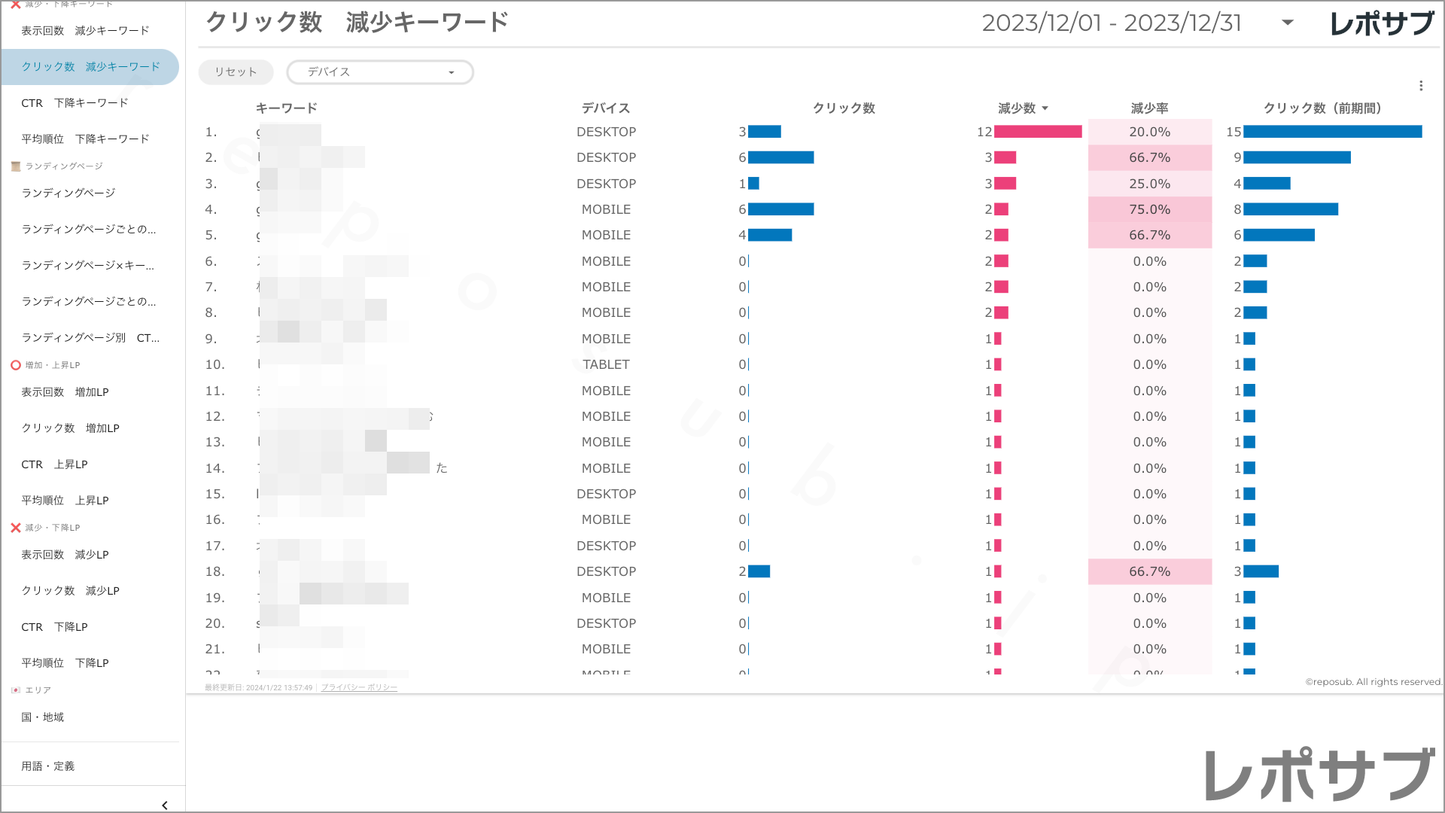Viewport: 1445px width, 813px height.
Task: Expand the date range picker arrow
Action: pyautogui.click(x=1287, y=23)
